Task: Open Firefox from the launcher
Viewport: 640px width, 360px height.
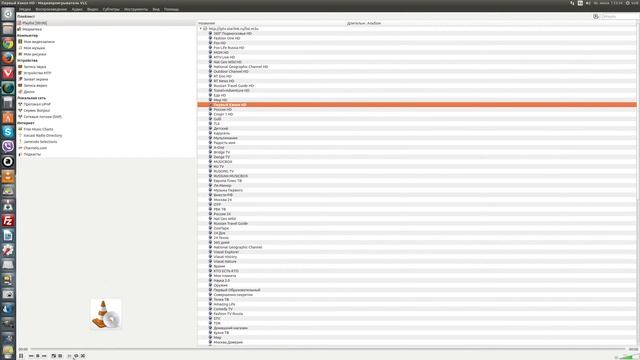Action: (x=8, y=58)
